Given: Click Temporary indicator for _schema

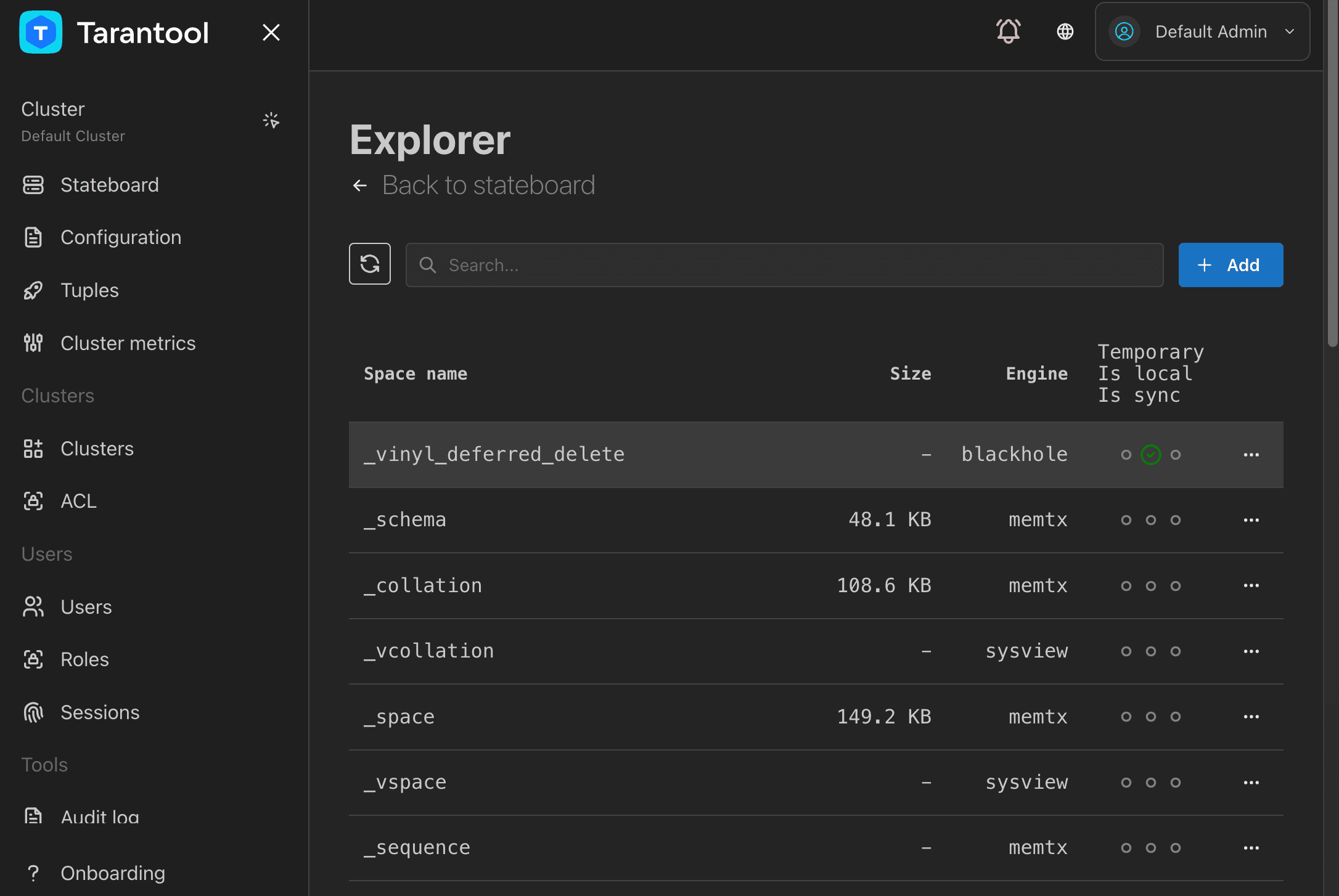Looking at the screenshot, I should [x=1126, y=520].
